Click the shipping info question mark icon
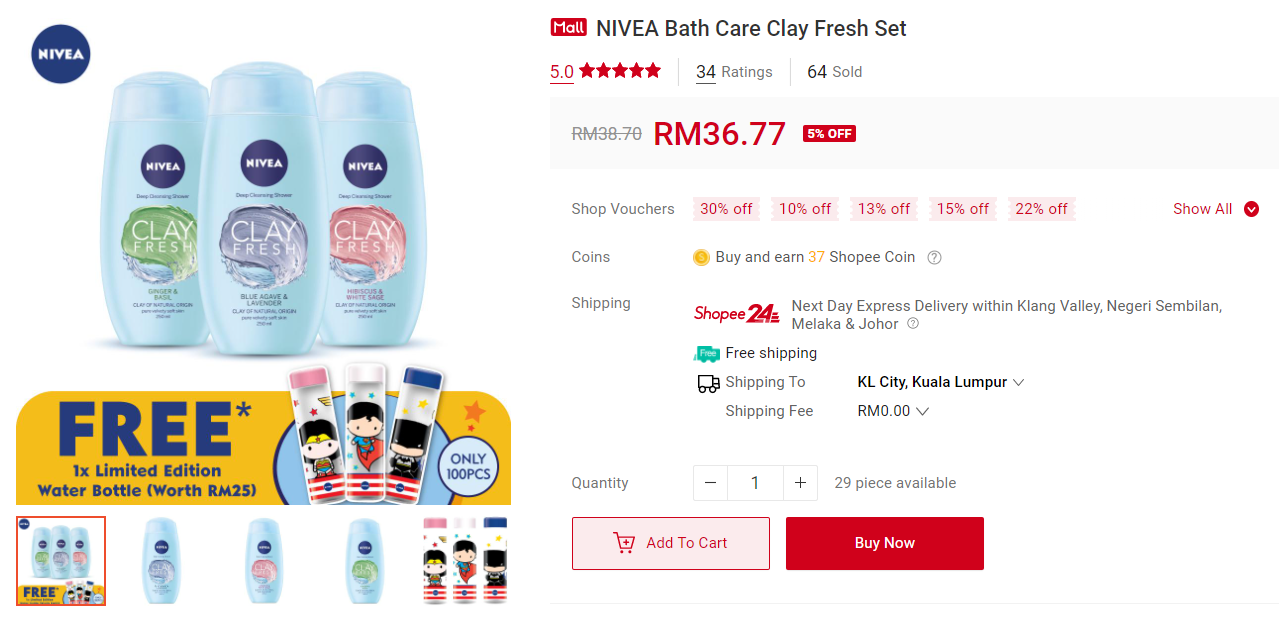Viewport: 1279px width, 620px height. (x=912, y=324)
